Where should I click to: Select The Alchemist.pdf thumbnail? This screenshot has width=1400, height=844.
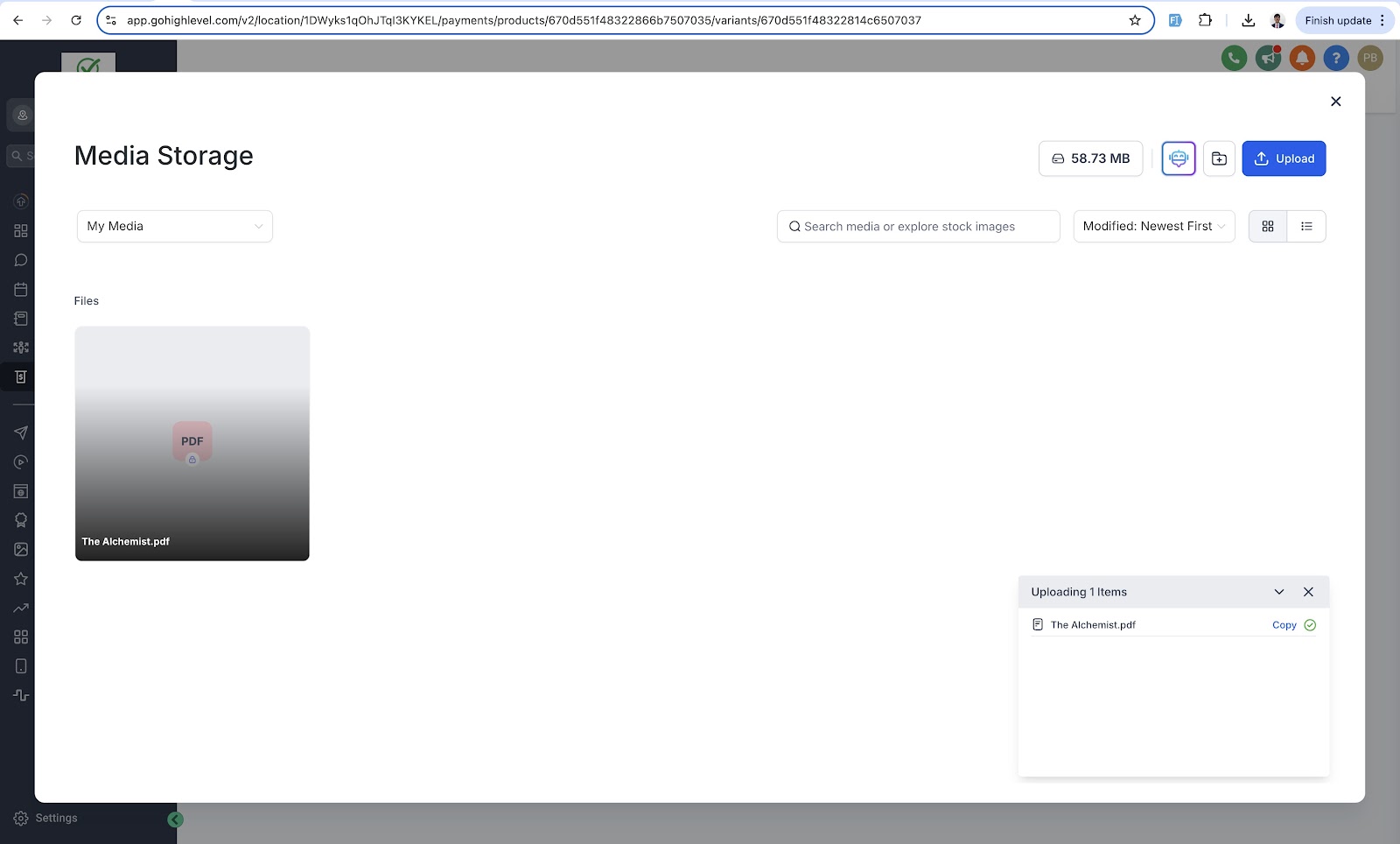tap(192, 444)
